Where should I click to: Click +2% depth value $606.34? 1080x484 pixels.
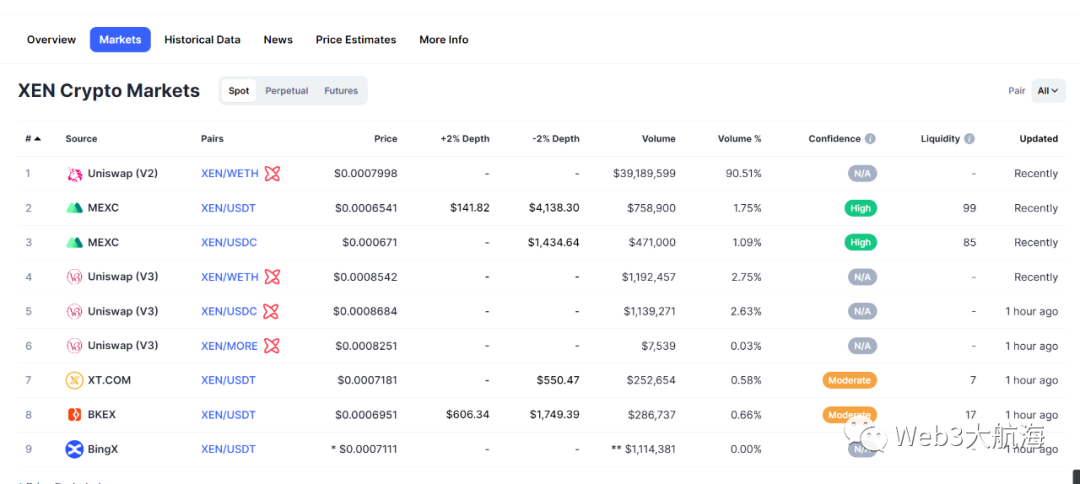coord(468,414)
